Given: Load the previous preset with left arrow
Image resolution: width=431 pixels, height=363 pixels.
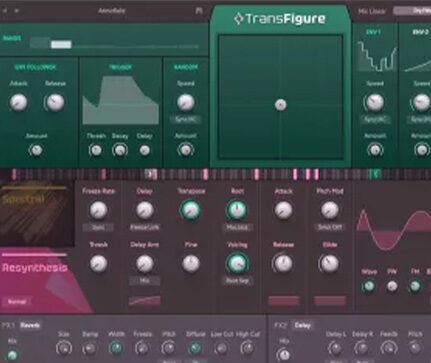Looking at the screenshot, I should click(x=5, y=11).
